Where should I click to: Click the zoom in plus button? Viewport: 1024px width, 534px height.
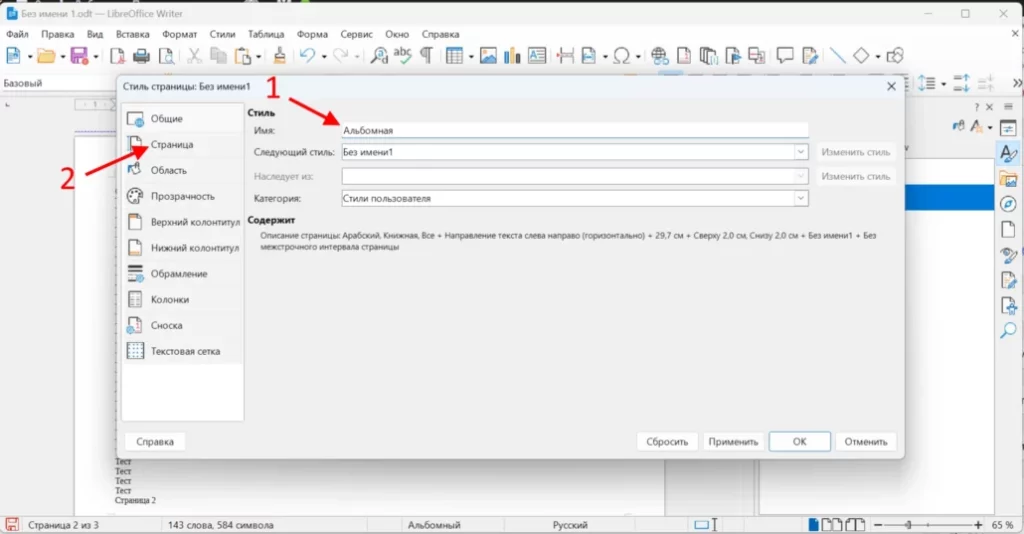[978, 525]
